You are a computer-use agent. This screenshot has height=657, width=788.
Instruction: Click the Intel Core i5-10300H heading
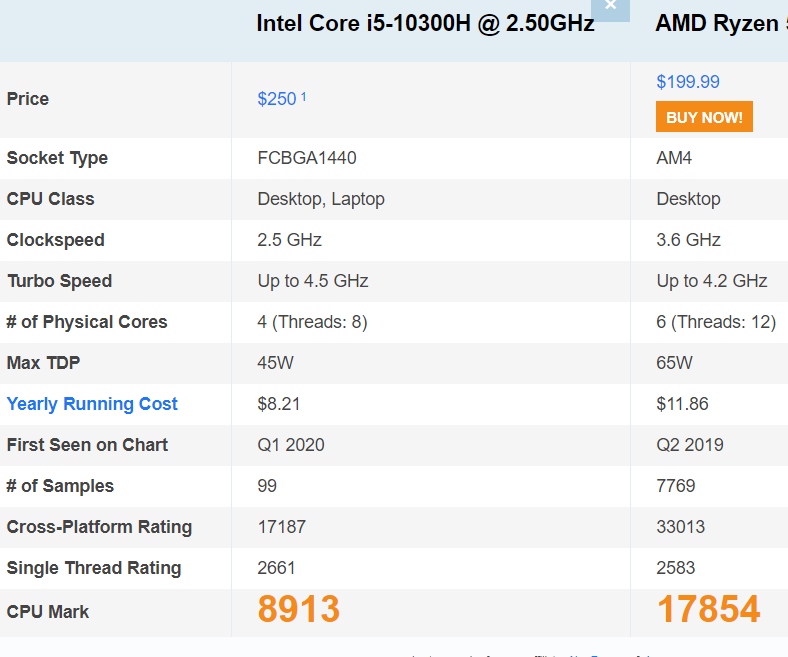point(425,24)
